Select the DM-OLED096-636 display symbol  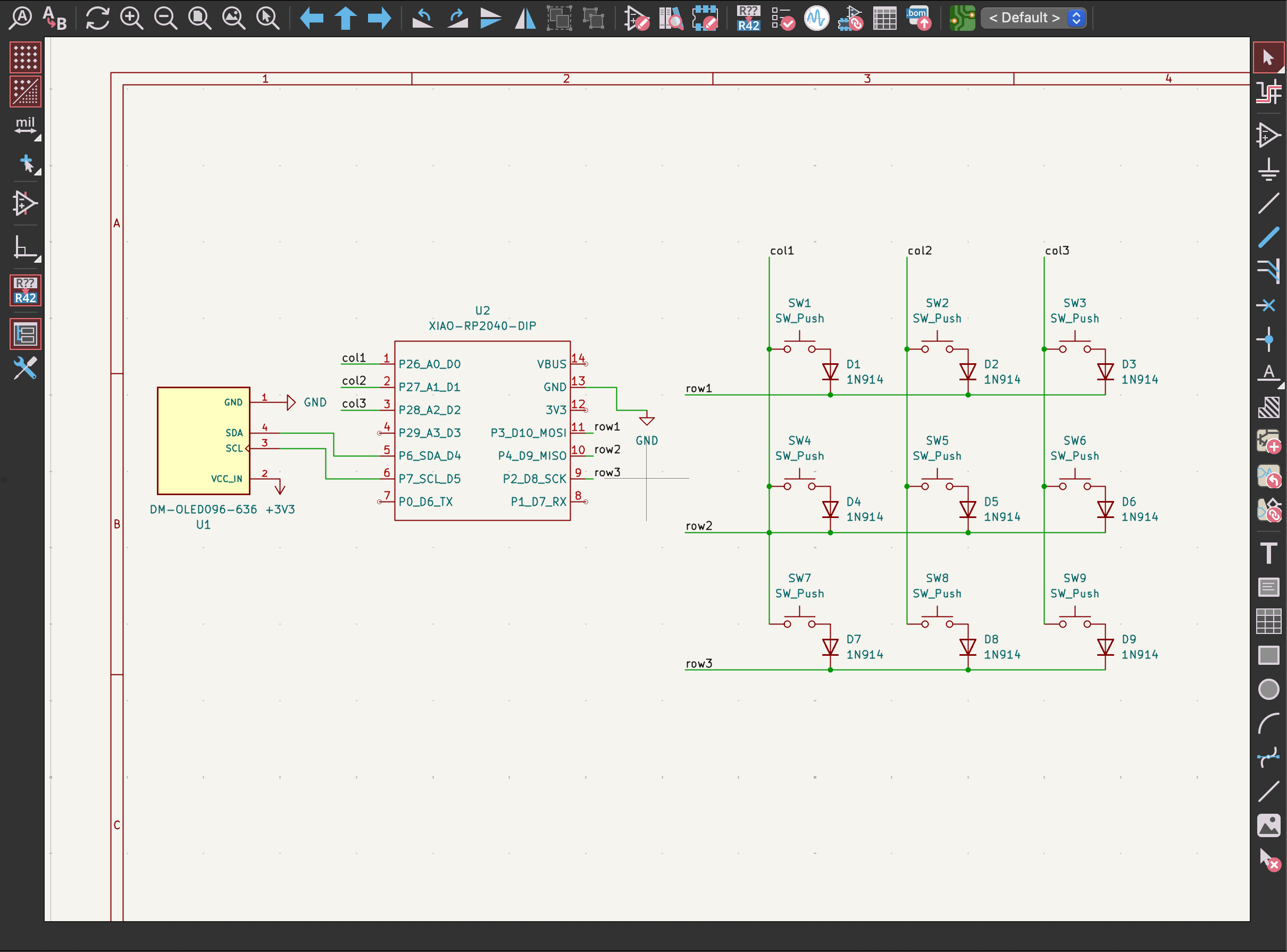pyautogui.click(x=203, y=441)
